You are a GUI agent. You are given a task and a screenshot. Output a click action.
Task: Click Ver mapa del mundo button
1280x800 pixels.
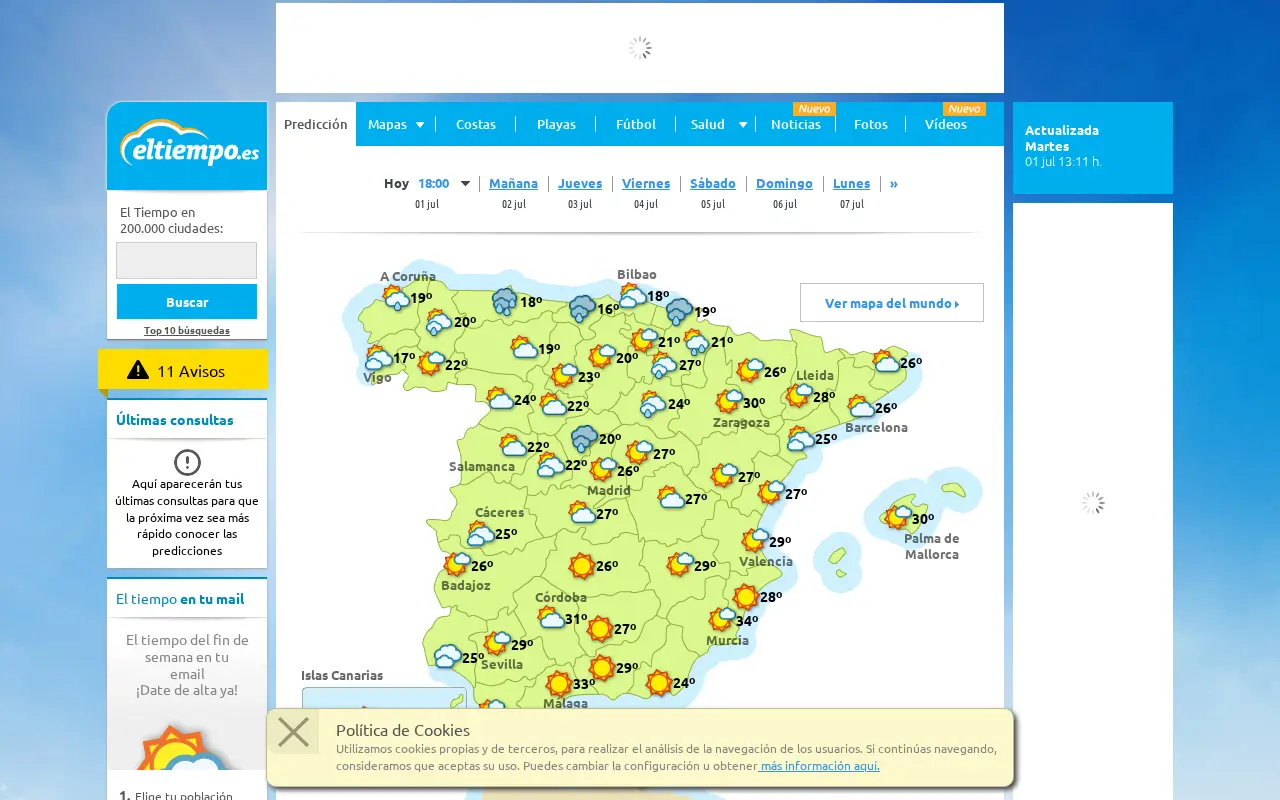pyautogui.click(x=892, y=303)
